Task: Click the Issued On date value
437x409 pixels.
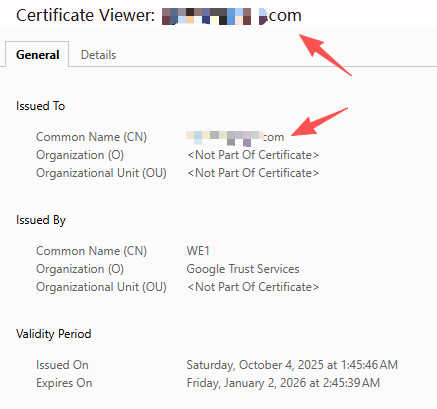Action: point(292,365)
